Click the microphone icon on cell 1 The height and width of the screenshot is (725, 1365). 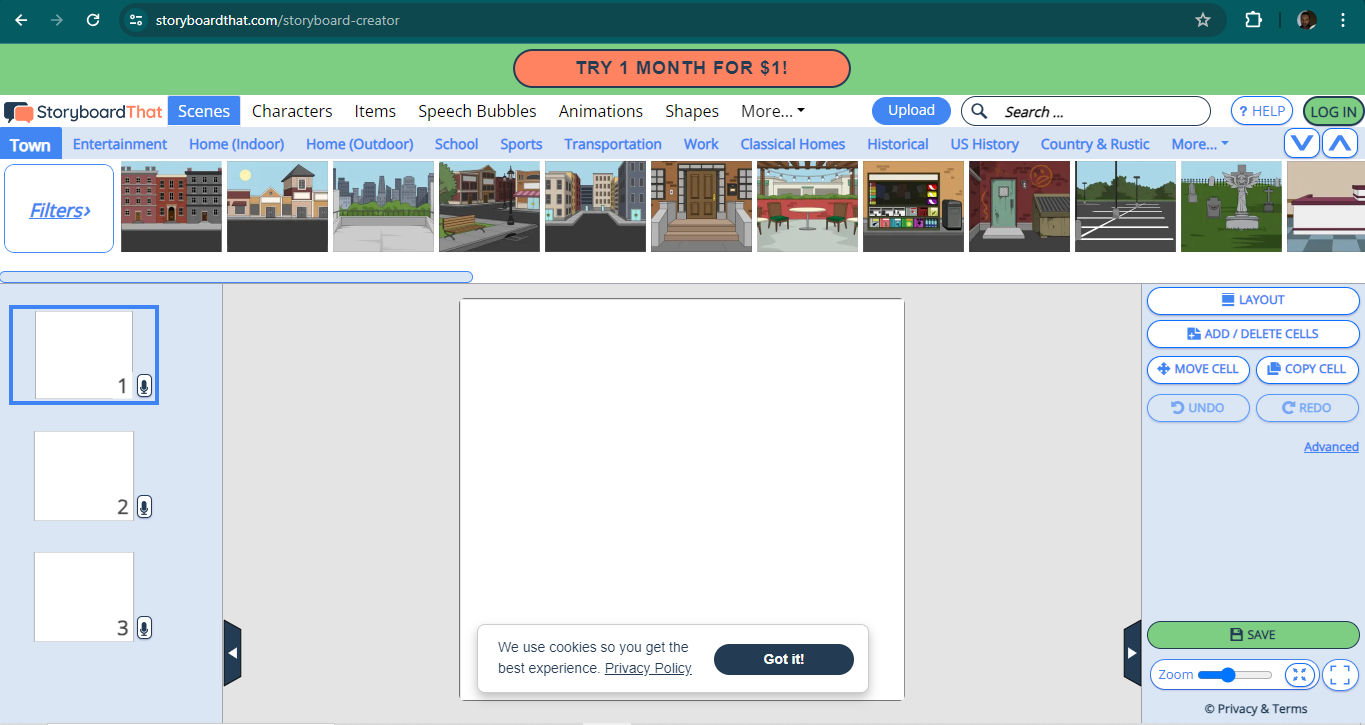pos(144,386)
